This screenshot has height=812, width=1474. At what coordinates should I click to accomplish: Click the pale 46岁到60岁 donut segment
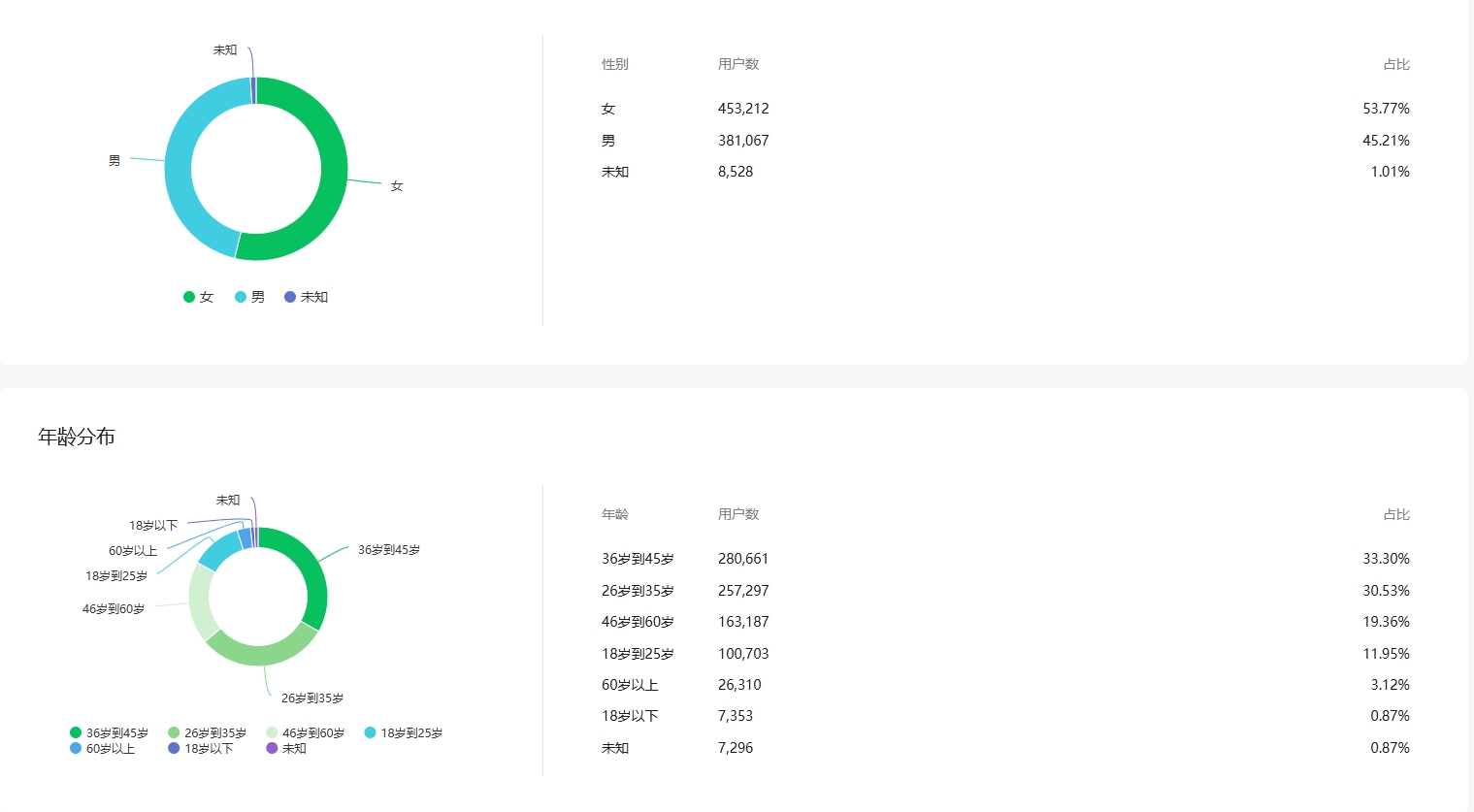pos(201,601)
